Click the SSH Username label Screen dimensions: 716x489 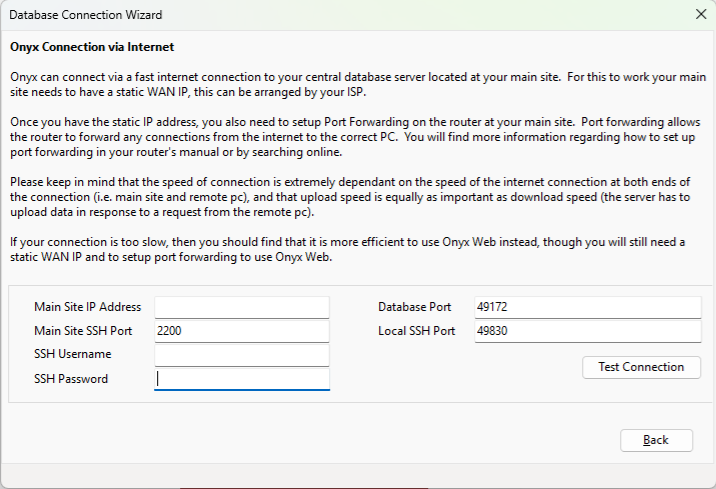coord(73,355)
